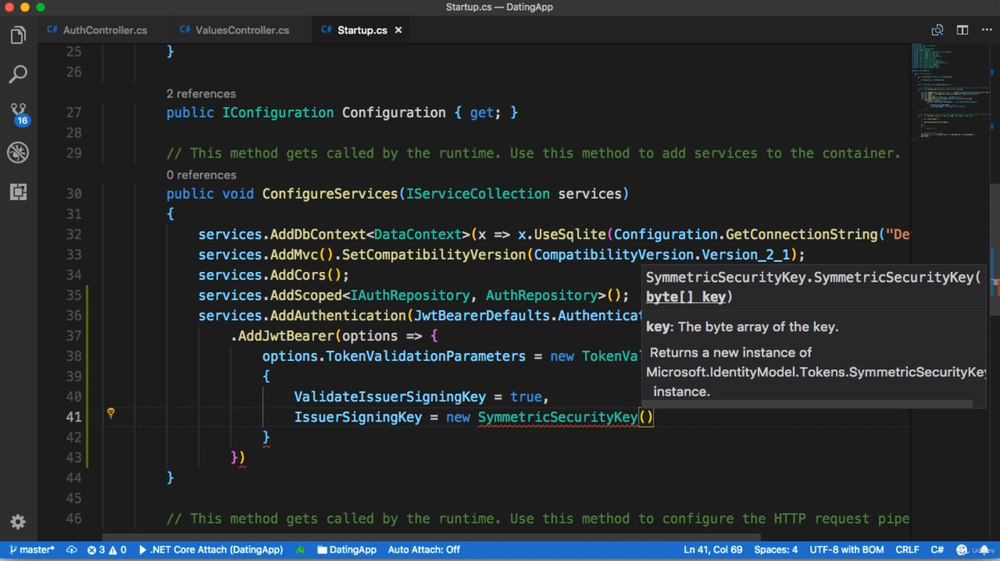The height and width of the screenshot is (561, 1000).
Task: Open the editor More Actions ellipsis
Action: click(x=987, y=30)
